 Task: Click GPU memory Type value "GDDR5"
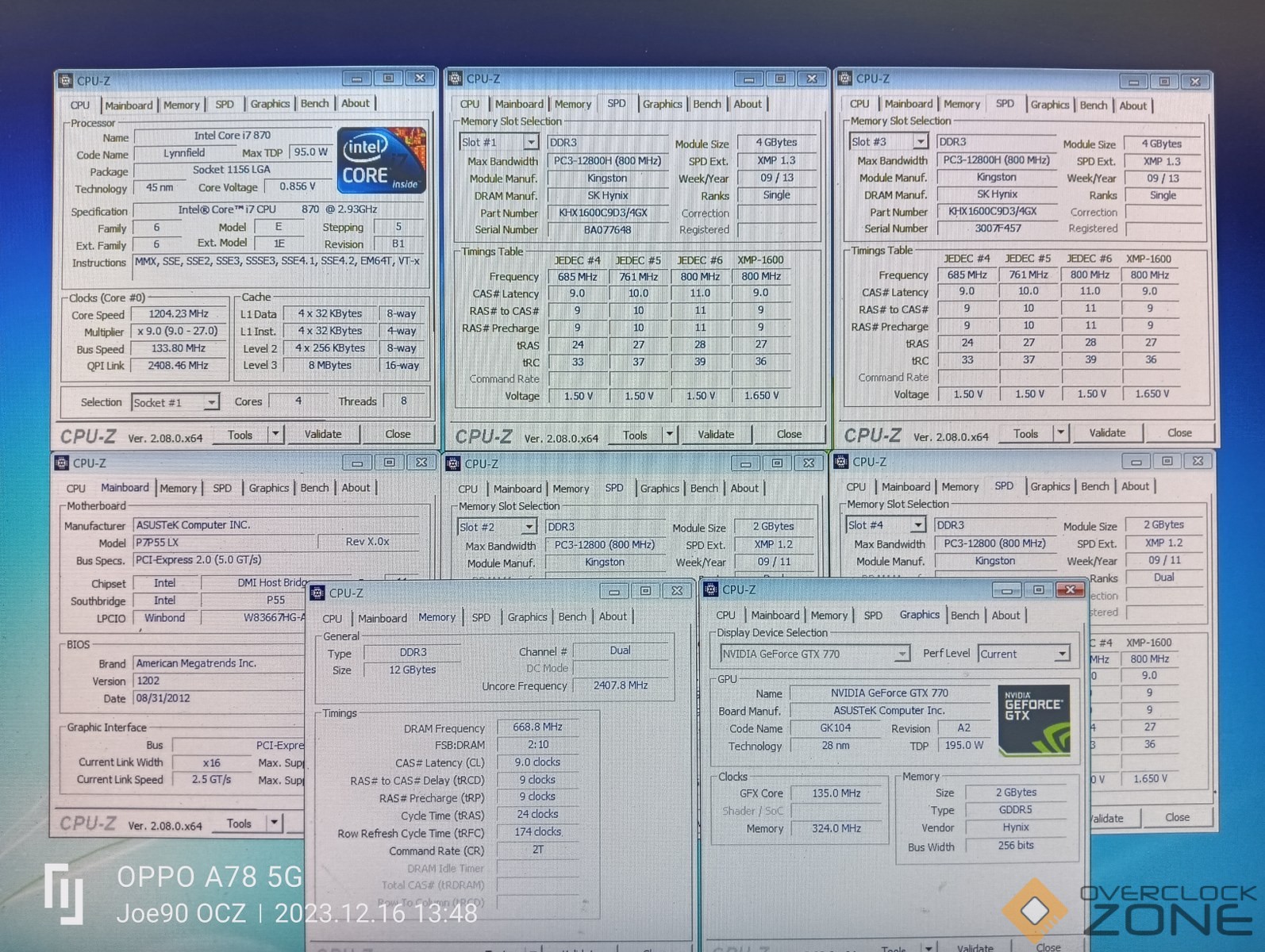[x=1015, y=810]
